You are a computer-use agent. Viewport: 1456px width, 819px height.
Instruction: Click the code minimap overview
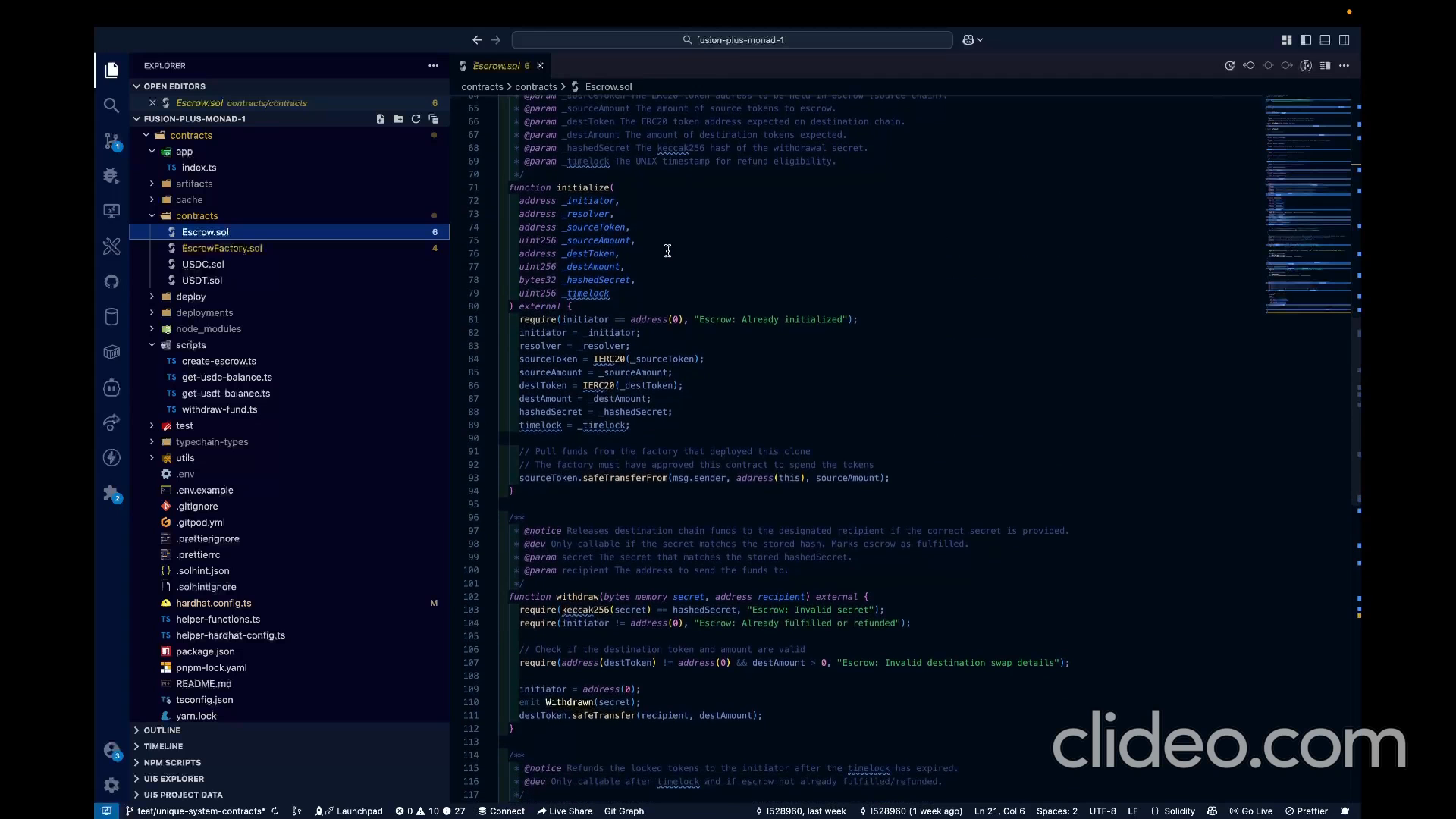click(1307, 205)
